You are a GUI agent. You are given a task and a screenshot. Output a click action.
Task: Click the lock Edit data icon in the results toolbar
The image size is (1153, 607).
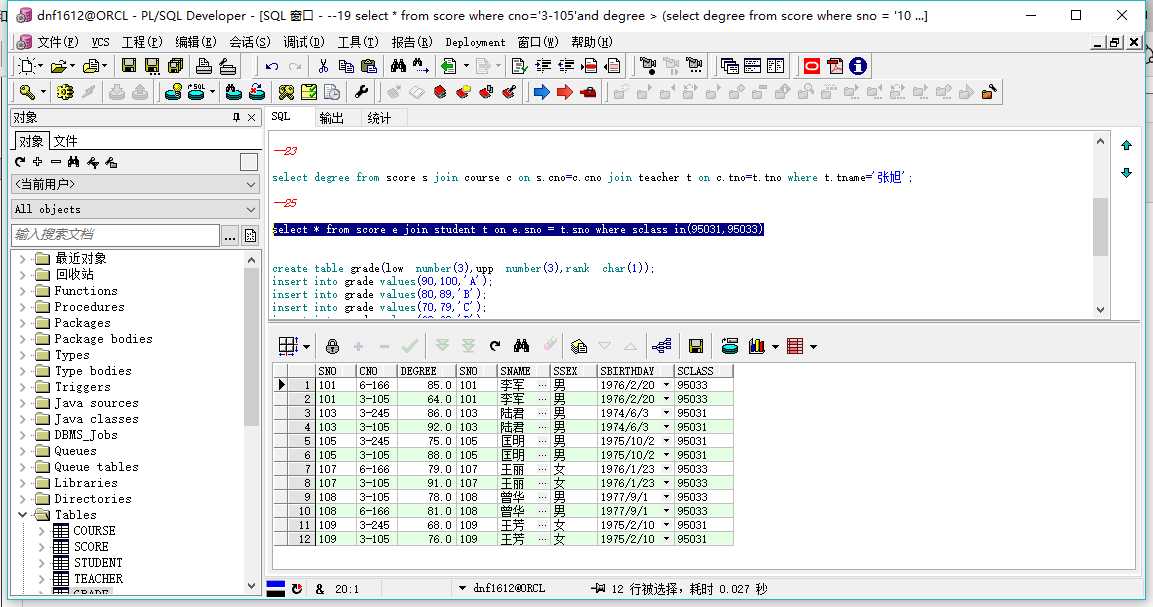coord(332,346)
